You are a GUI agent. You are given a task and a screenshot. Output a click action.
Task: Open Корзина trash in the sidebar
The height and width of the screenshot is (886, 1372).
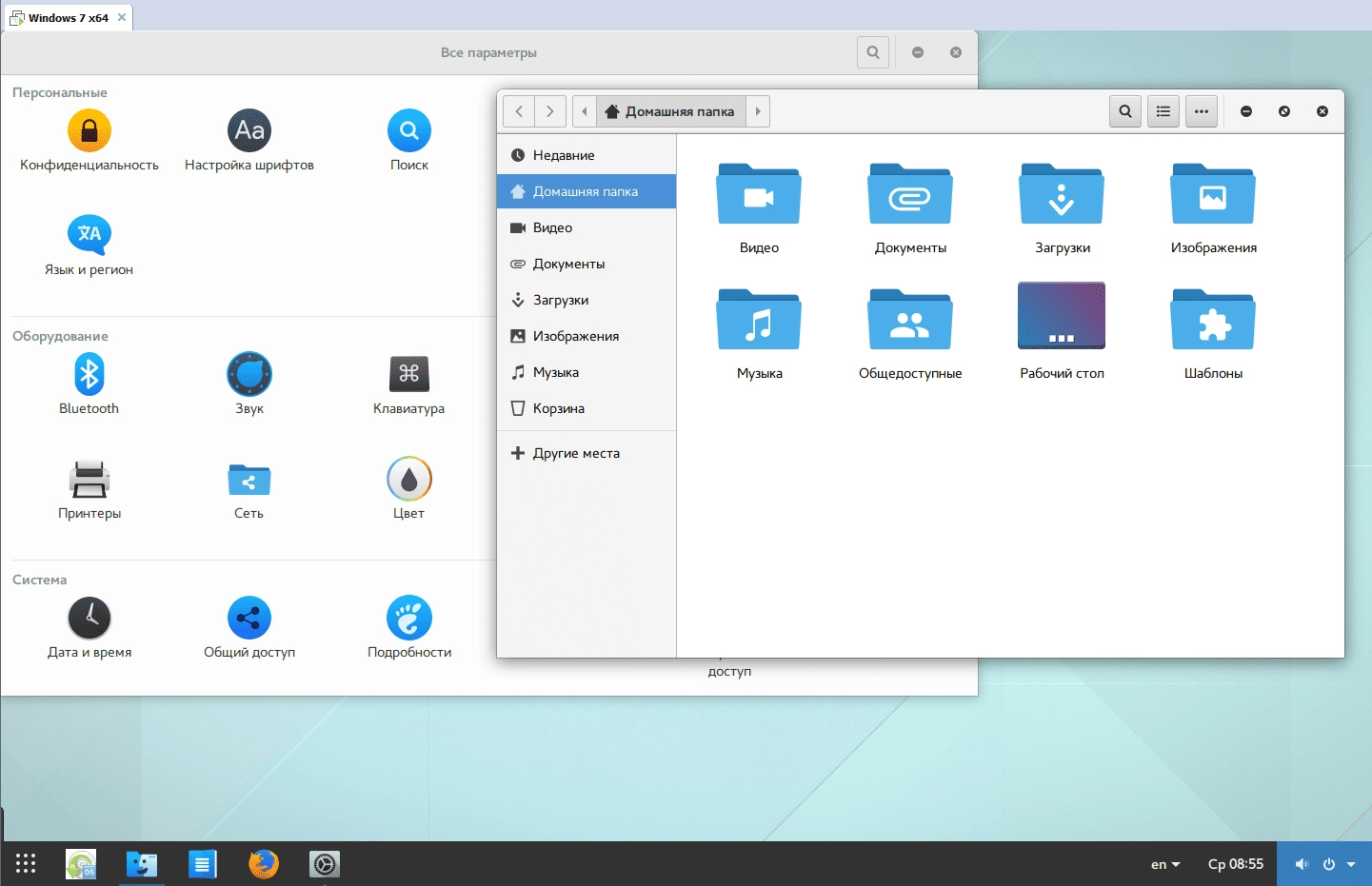(587, 408)
